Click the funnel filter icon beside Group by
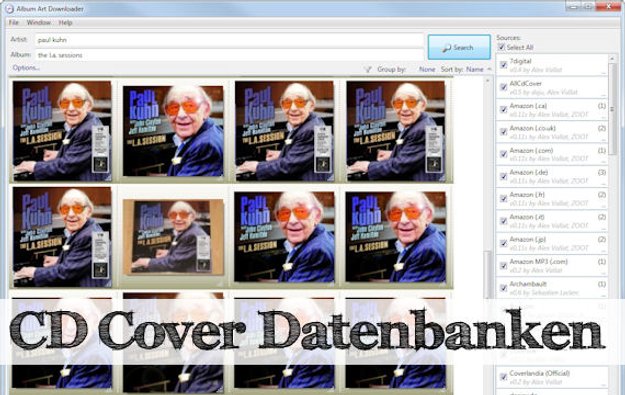 point(368,69)
